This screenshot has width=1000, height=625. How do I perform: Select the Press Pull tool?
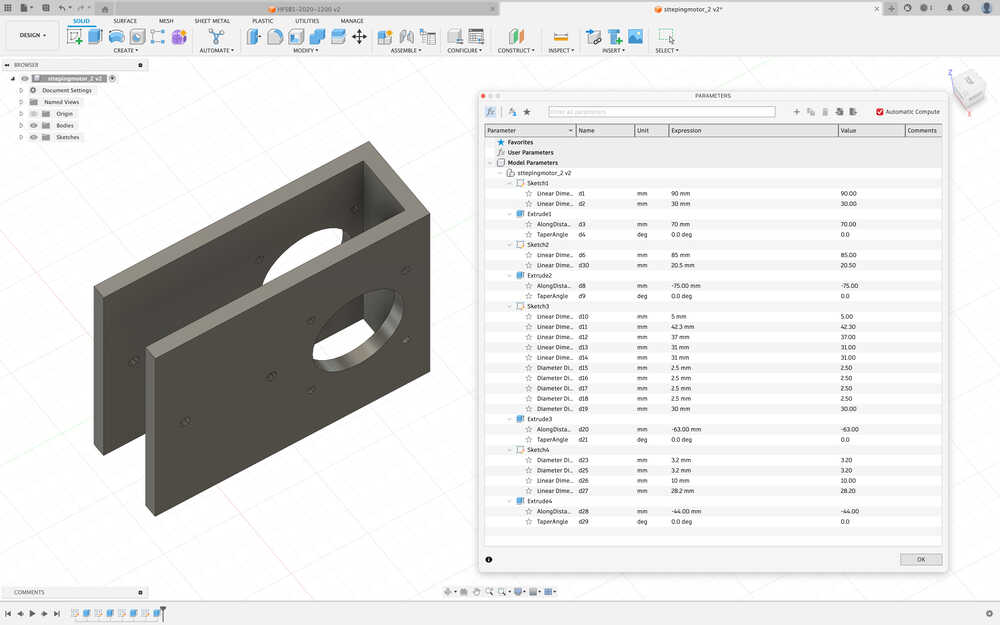tap(254, 36)
